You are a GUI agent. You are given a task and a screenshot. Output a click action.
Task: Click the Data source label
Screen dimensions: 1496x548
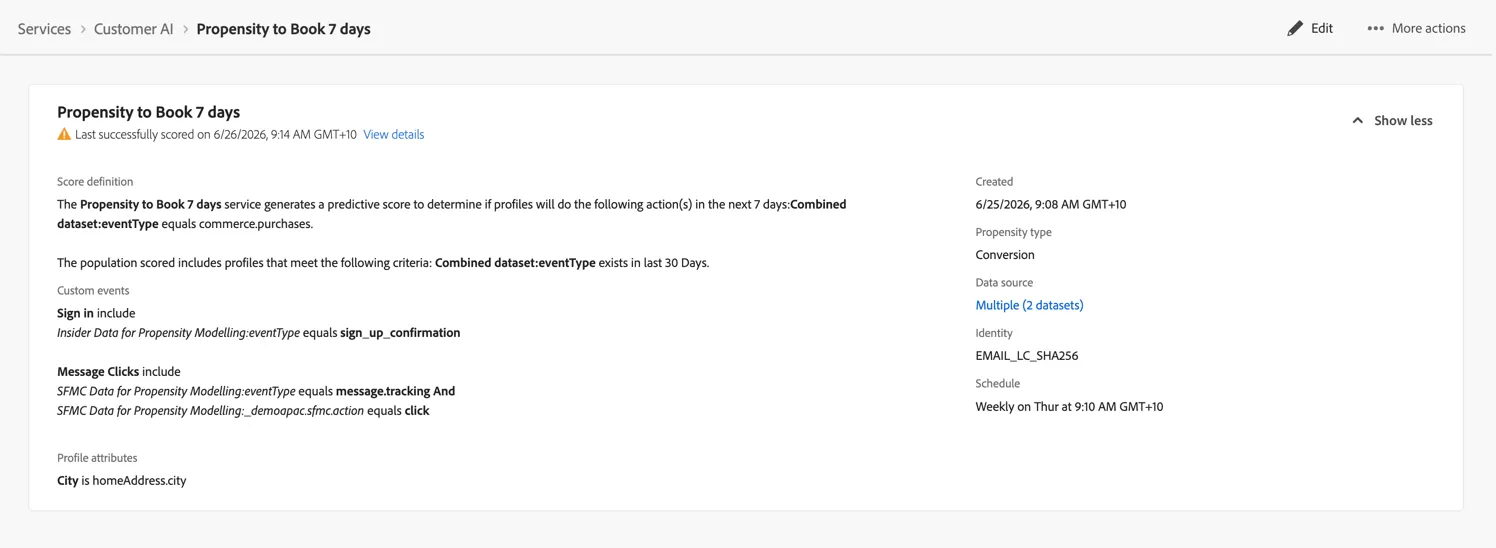pos(1004,283)
